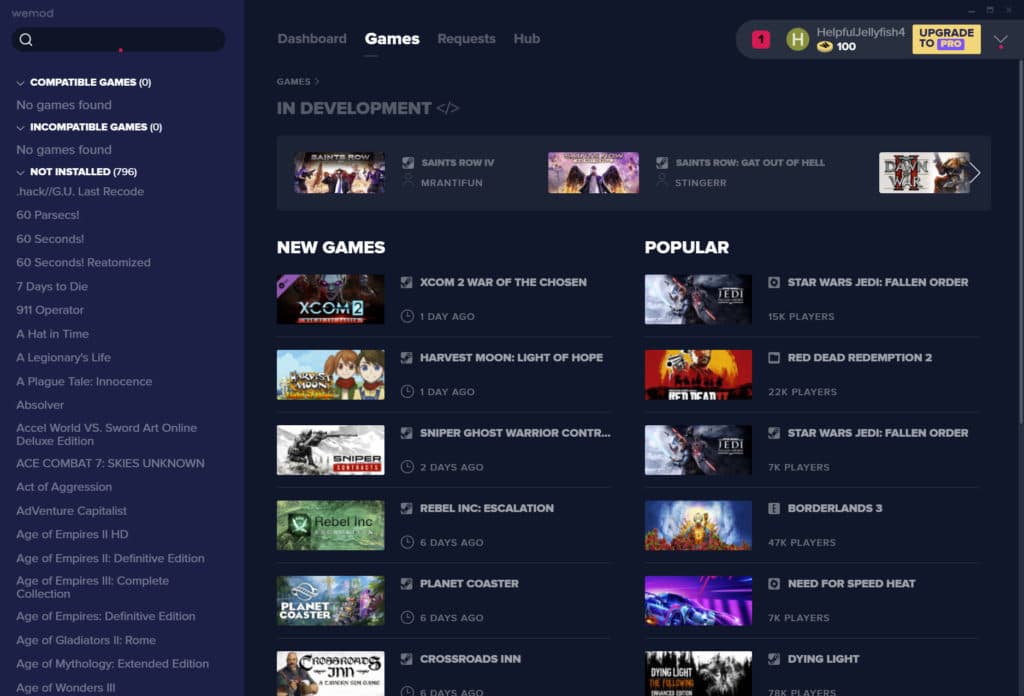Open the Requests tab
This screenshot has height=696, width=1024.
coord(466,39)
